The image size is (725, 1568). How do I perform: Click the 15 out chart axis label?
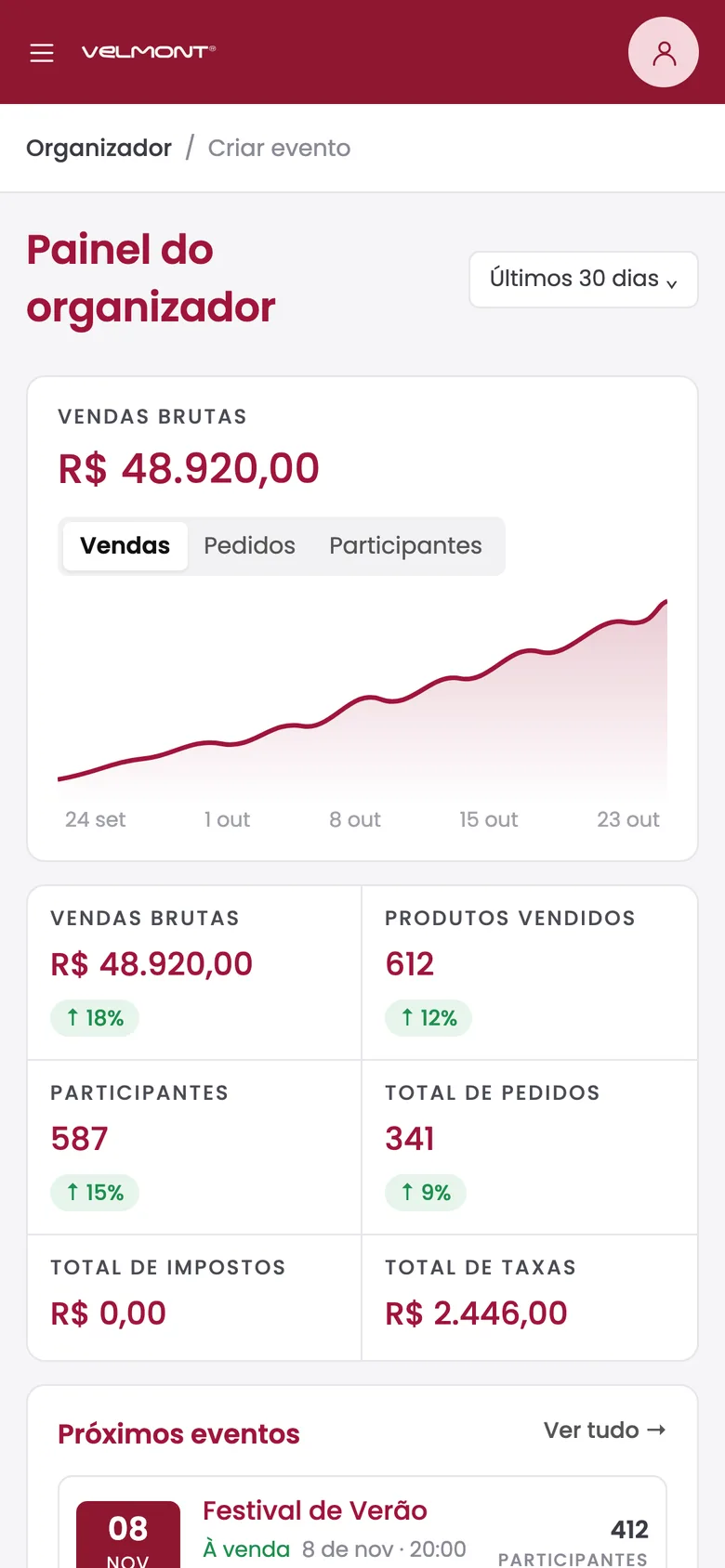point(489,820)
